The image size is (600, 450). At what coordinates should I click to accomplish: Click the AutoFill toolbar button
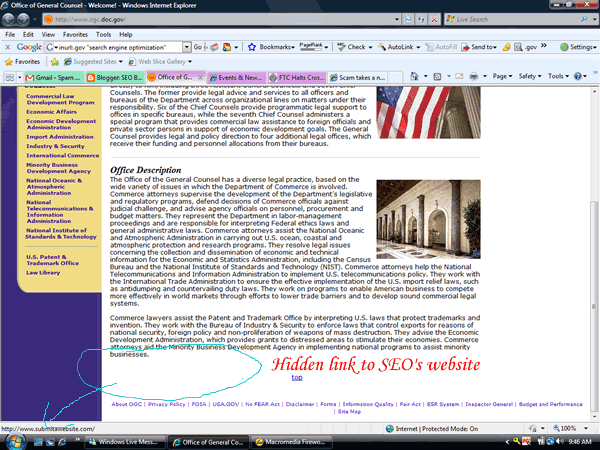click(441, 47)
